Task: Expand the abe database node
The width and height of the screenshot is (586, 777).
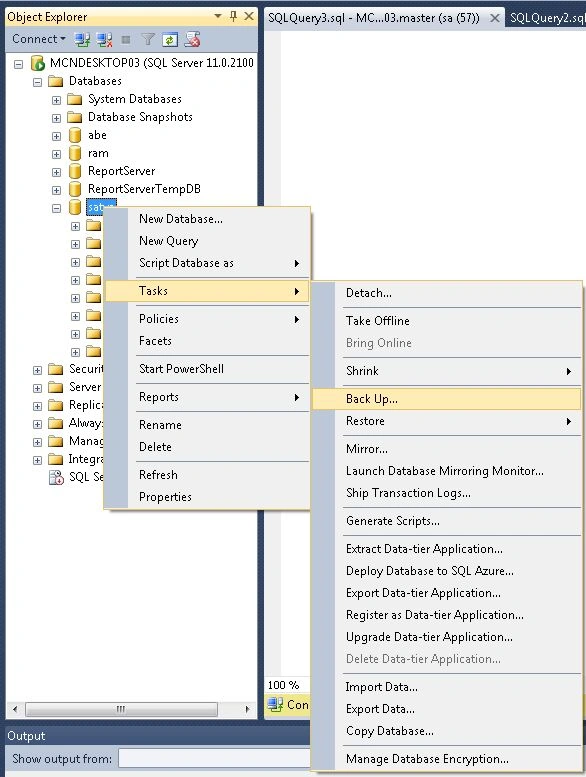Action: (56, 136)
